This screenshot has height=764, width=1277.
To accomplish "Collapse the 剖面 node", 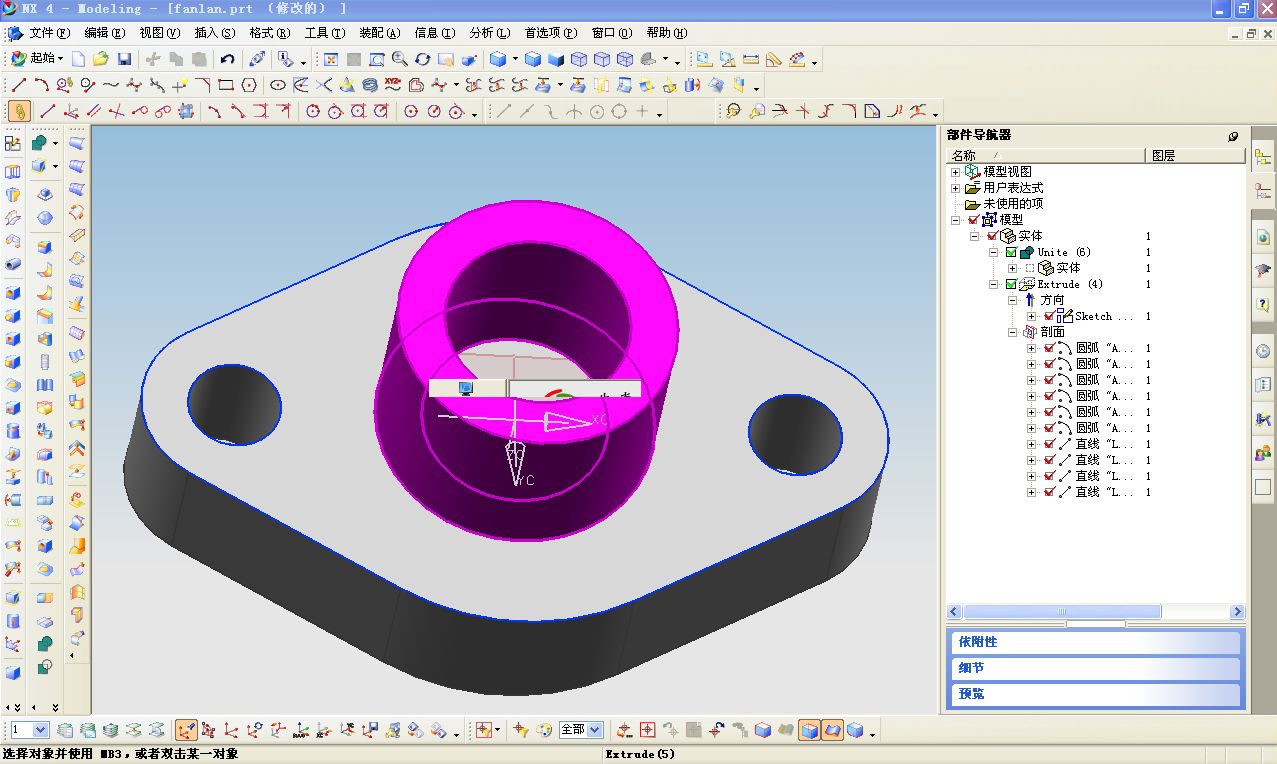I will click(1012, 332).
